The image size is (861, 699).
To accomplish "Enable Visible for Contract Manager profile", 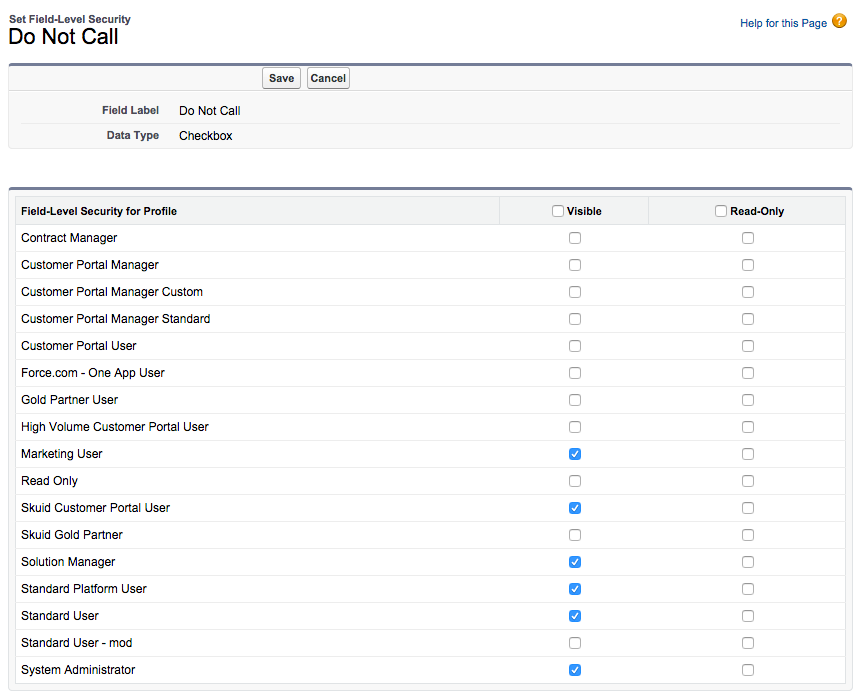I will click(575, 238).
